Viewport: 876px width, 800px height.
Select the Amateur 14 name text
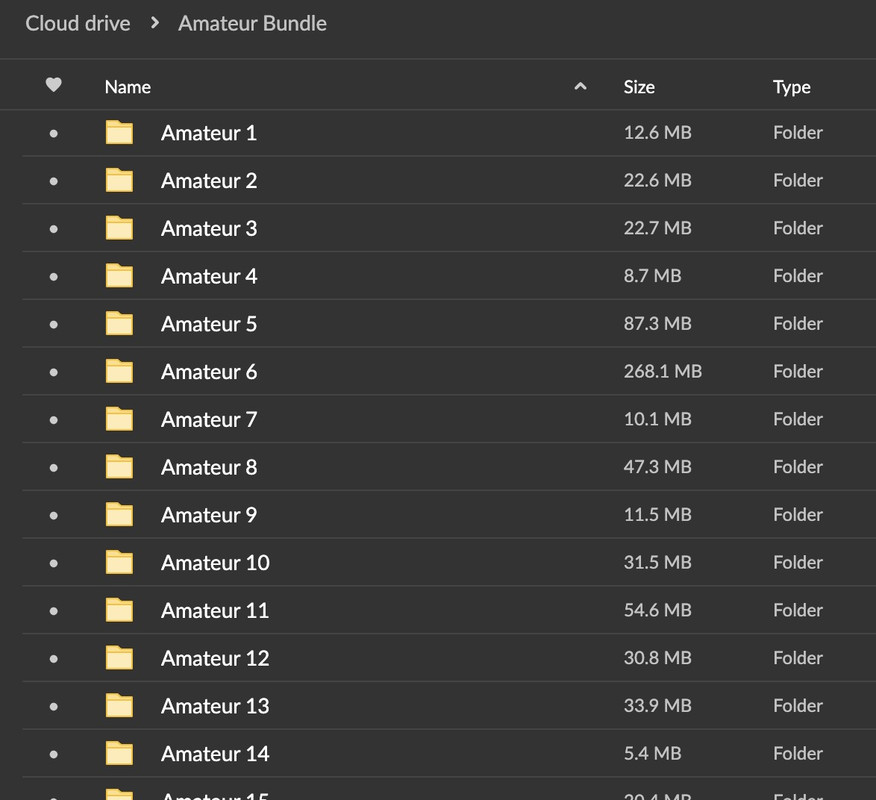coord(215,754)
